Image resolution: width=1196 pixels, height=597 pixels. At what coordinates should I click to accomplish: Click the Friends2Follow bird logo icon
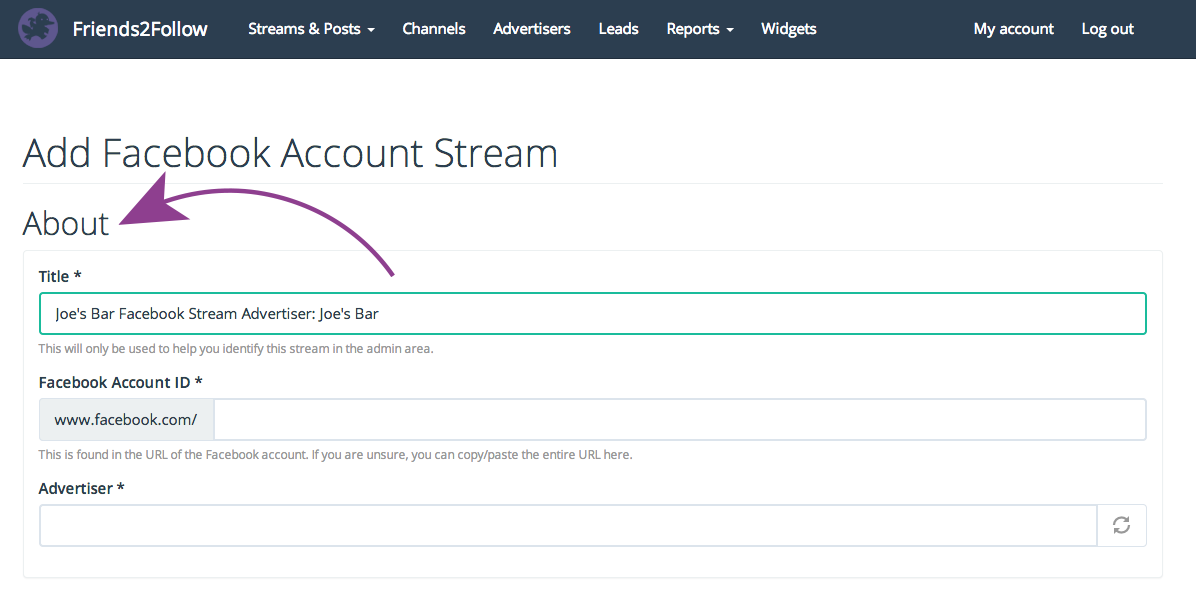(37, 28)
